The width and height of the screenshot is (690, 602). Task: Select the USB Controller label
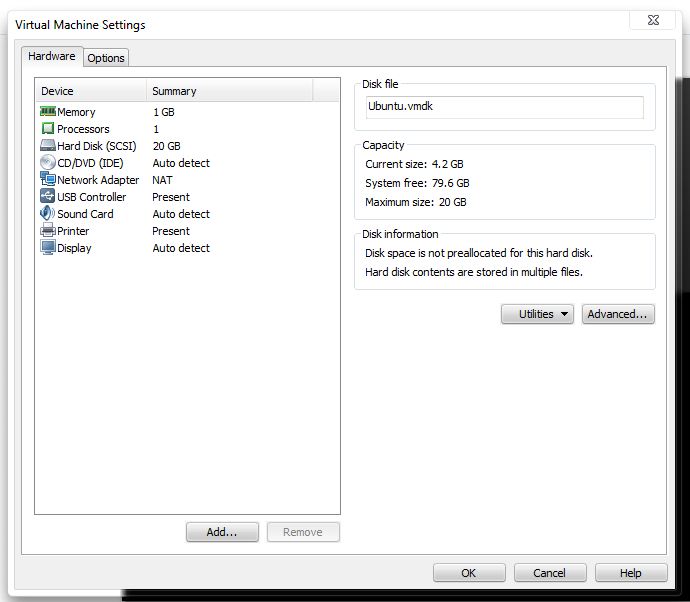coord(92,197)
